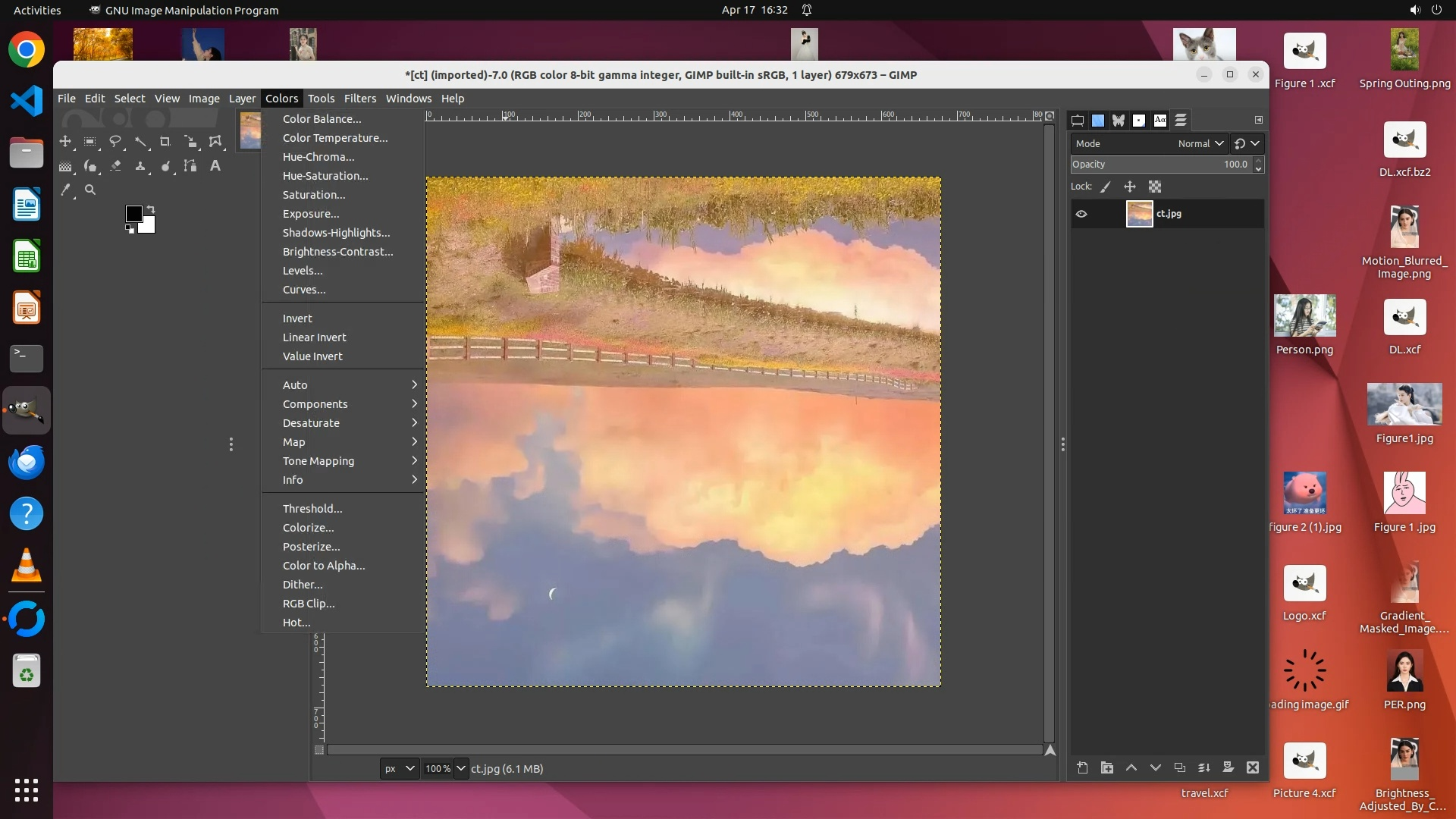Screen dimensions: 1456x819
Task: Toggle lock pixels brush icon
Action: [1106, 187]
